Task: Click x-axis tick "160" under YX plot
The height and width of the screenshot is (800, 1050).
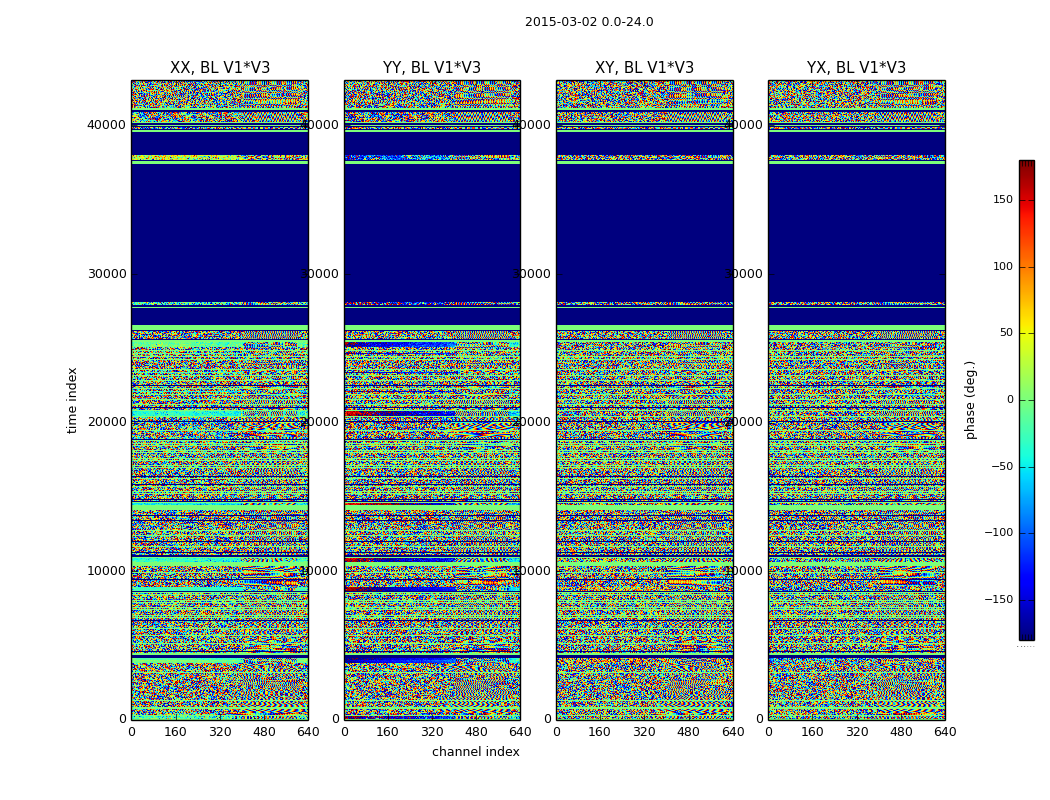Action: pyautogui.click(x=812, y=732)
